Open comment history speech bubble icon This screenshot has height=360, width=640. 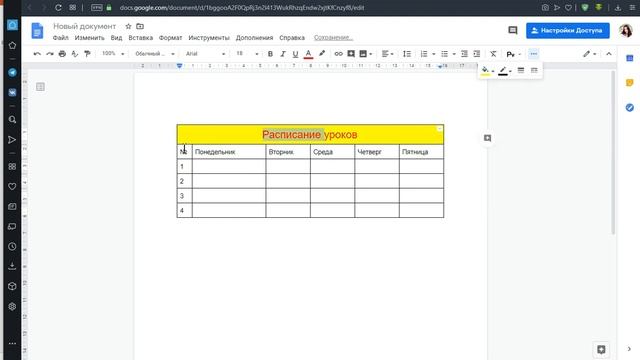click(x=513, y=30)
